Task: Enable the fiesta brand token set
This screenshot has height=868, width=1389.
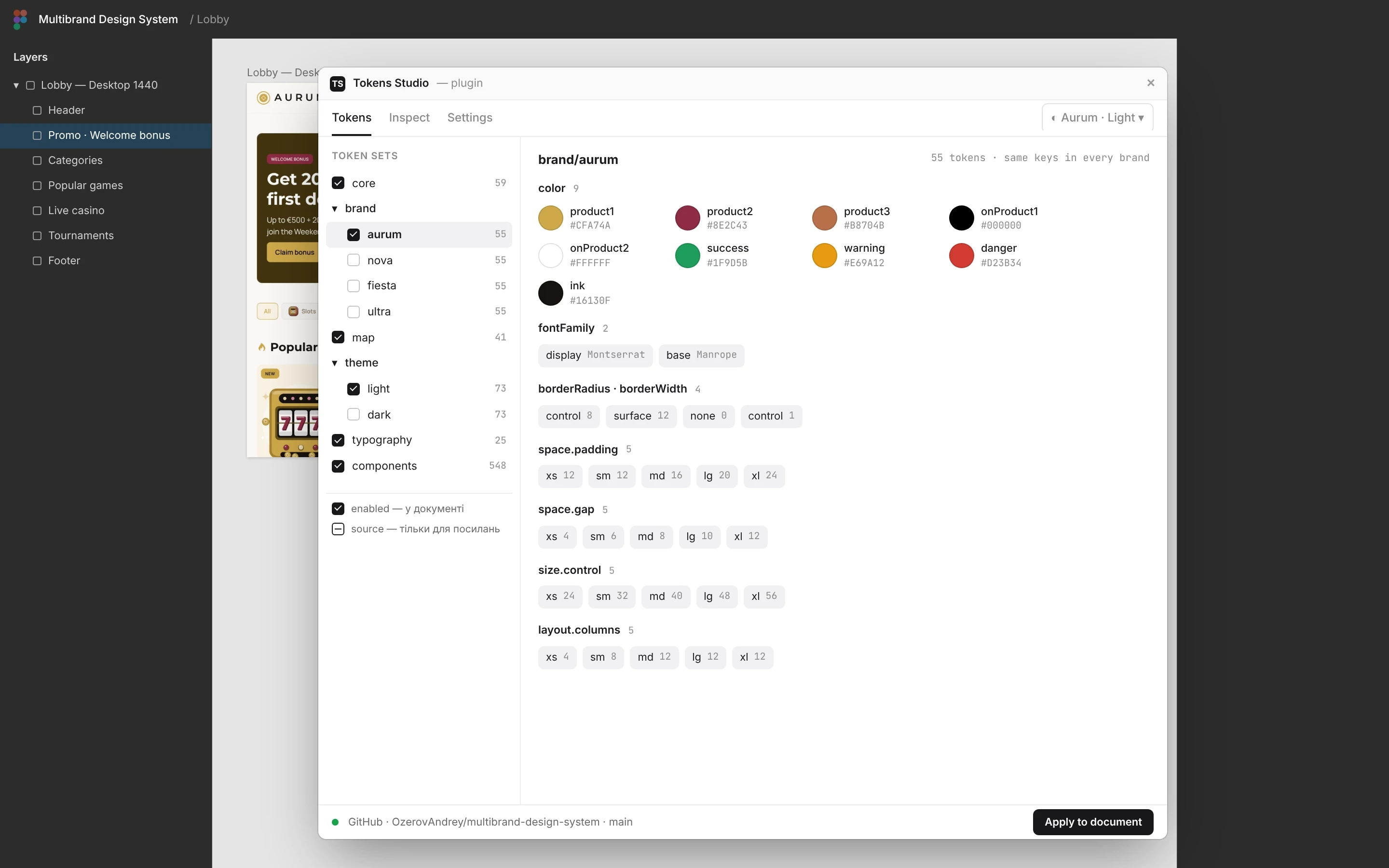Action: [x=354, y=286]
